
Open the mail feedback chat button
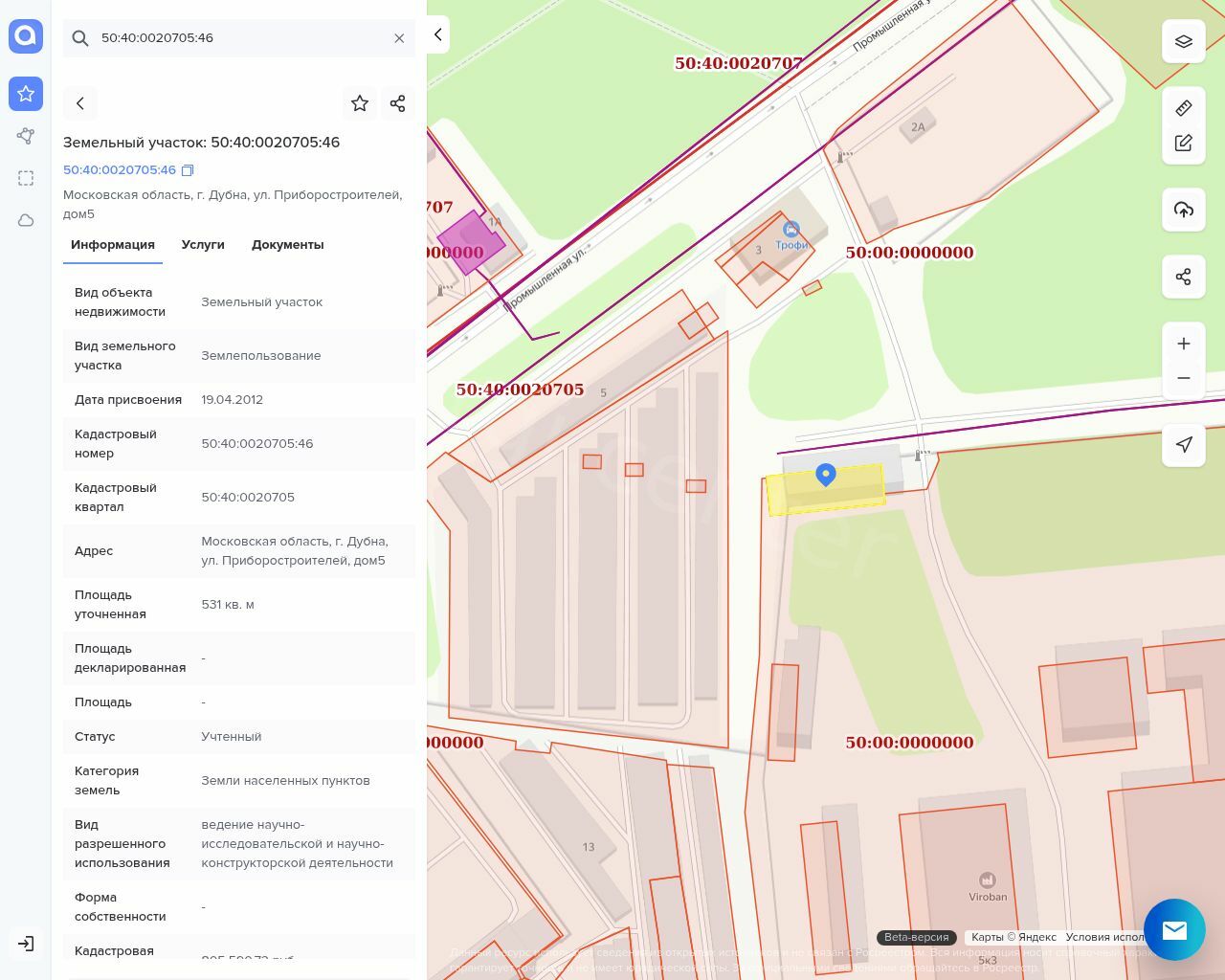(x=1174, y=929)
